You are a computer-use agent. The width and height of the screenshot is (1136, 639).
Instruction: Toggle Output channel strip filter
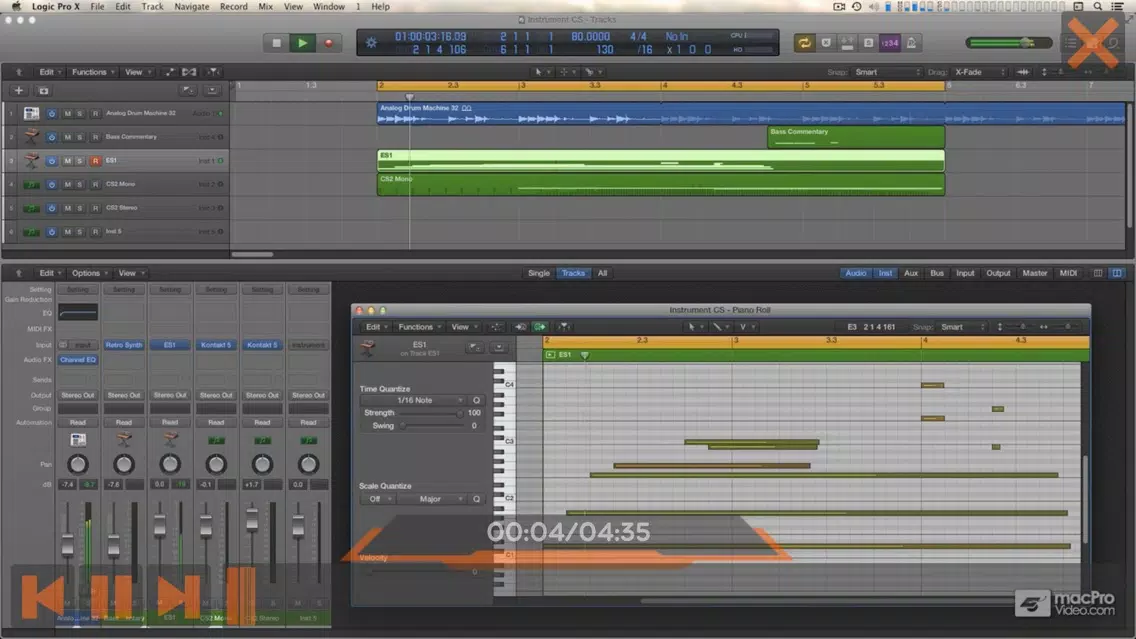click(998, 273)
